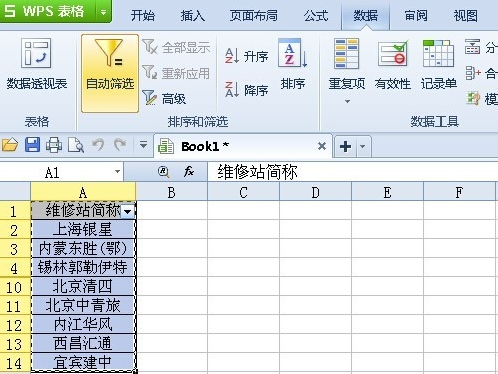Select column A header
Image resolution: width=498 pixels, height=374 pixels.
(83, 192)
